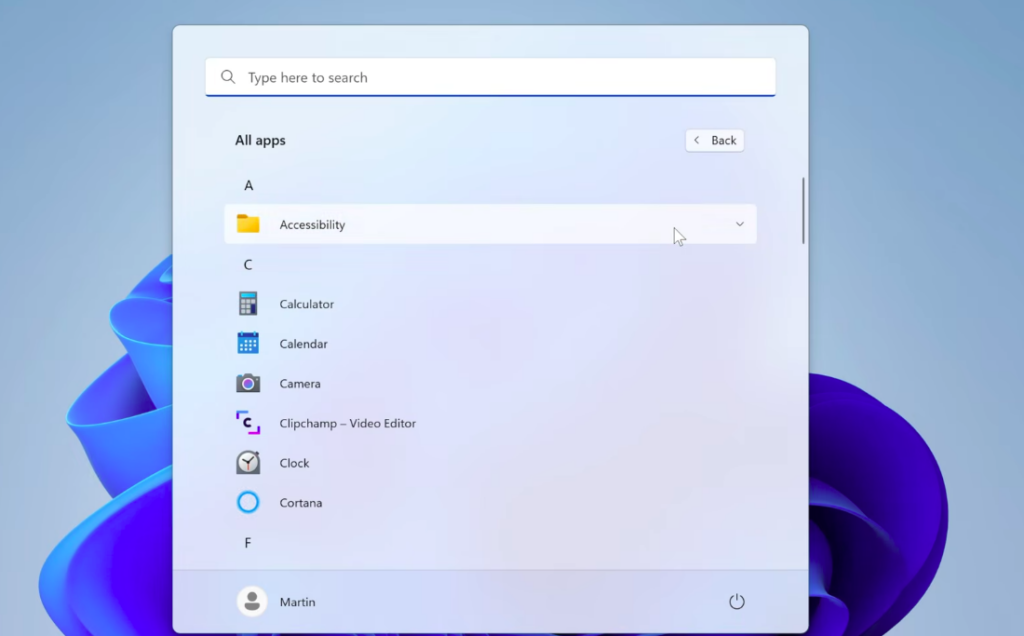
Task: Select the Cortana label text
Action: click(x=301, y=503)
